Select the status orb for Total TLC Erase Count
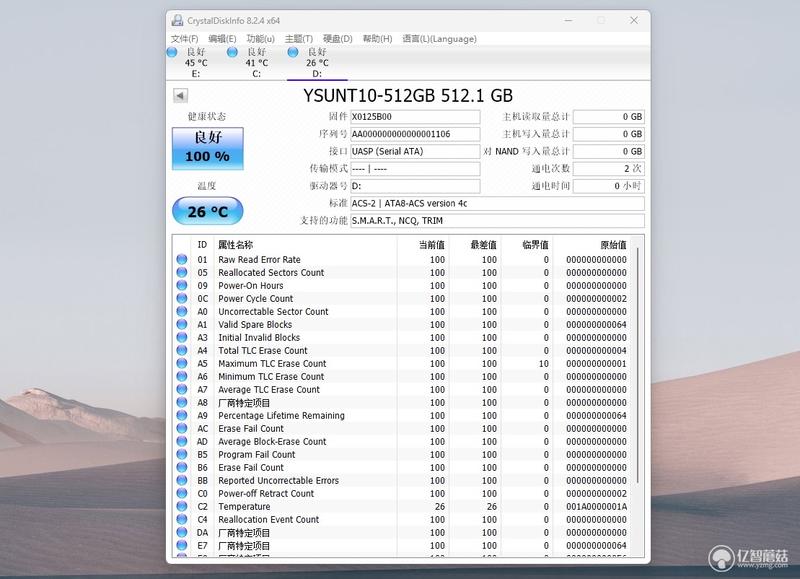The height and width of the screenshot is (579, 800). 182,350
